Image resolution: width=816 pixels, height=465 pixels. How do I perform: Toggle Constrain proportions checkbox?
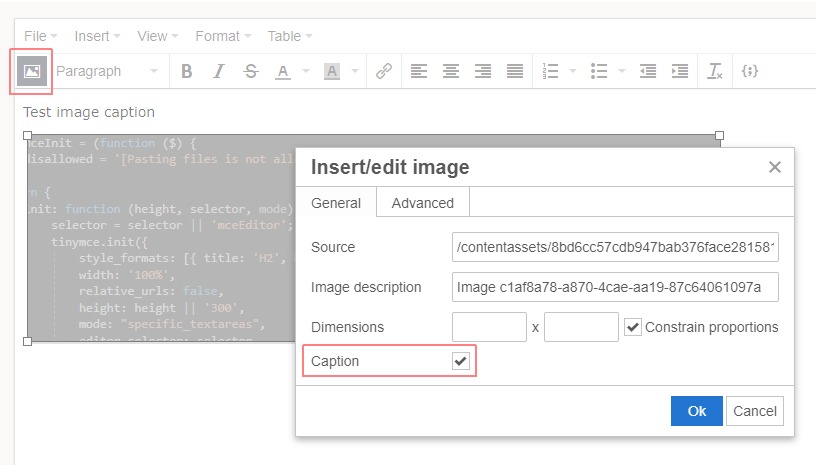coord(632,327)
